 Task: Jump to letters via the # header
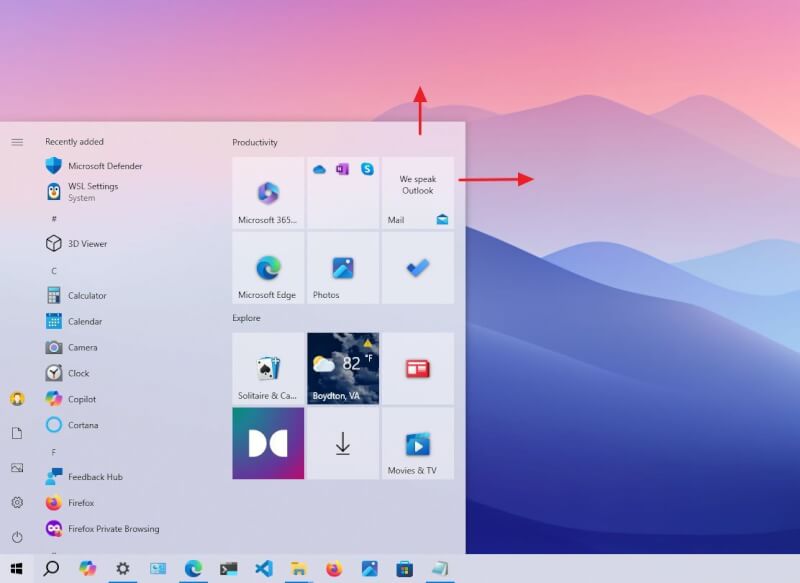tap(54, 219)
